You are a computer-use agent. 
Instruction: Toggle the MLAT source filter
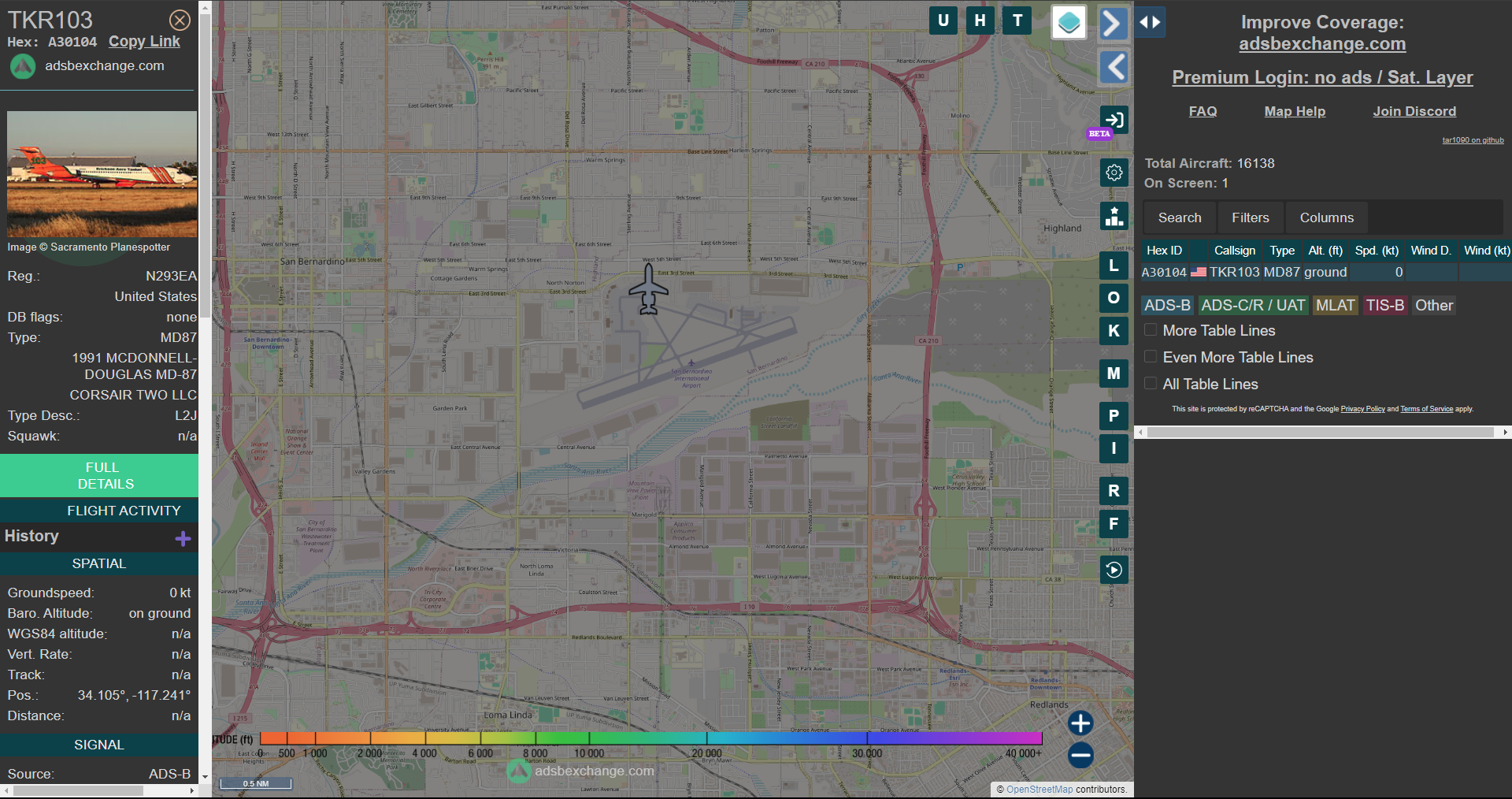[1336, 305]
